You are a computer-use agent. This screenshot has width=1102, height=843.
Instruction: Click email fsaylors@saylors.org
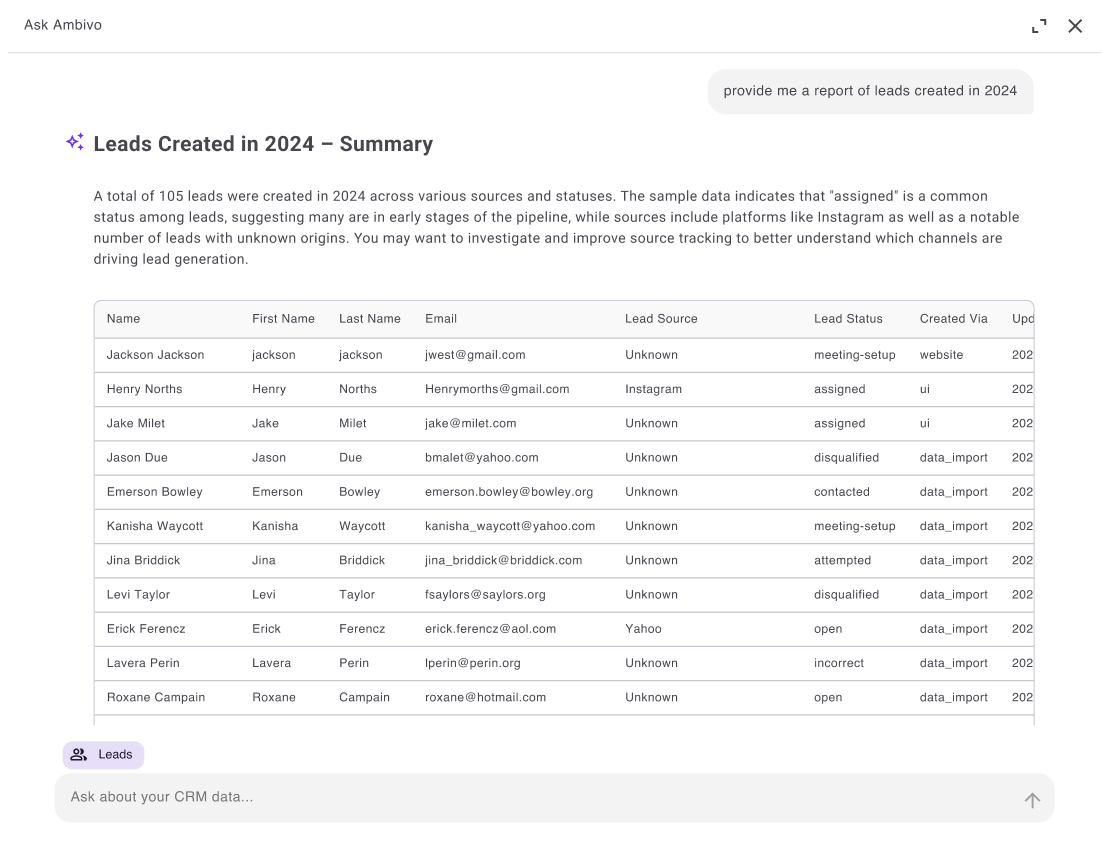point(485,595)
